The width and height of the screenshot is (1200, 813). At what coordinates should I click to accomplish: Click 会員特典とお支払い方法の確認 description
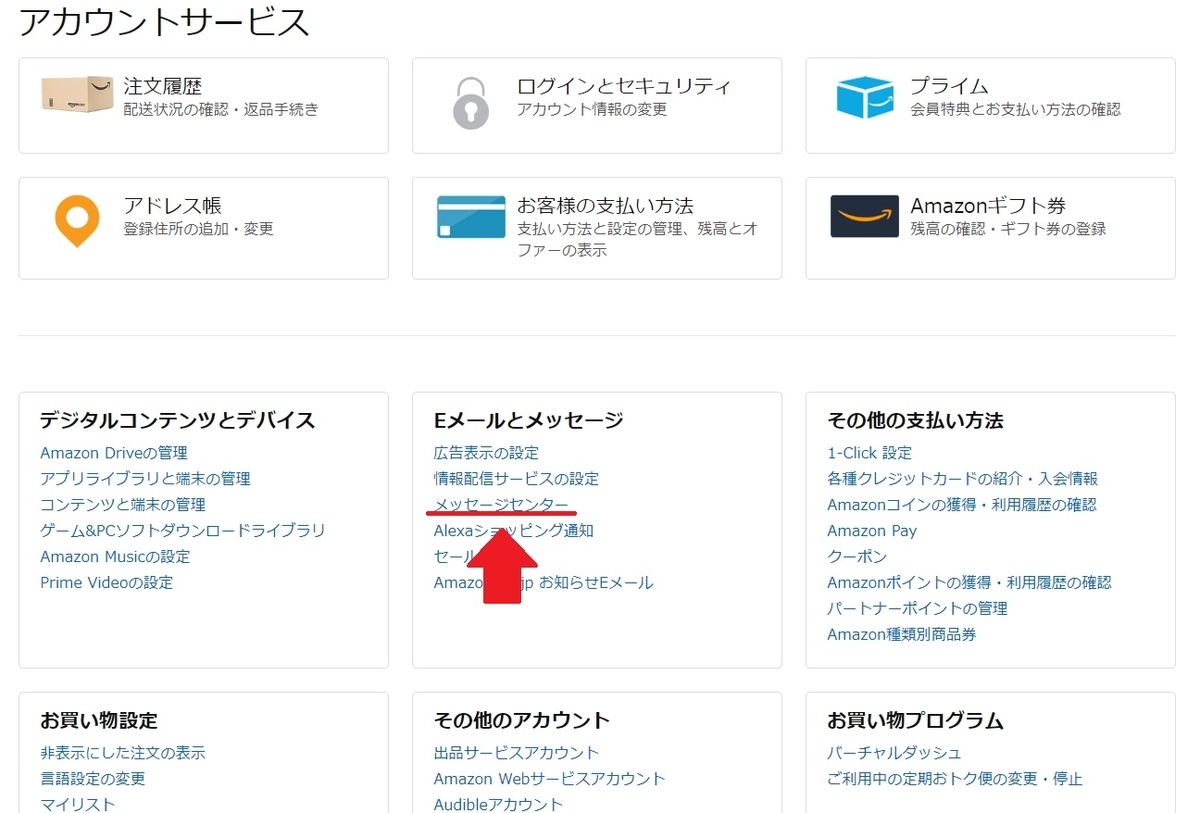tap(1016, 109)
